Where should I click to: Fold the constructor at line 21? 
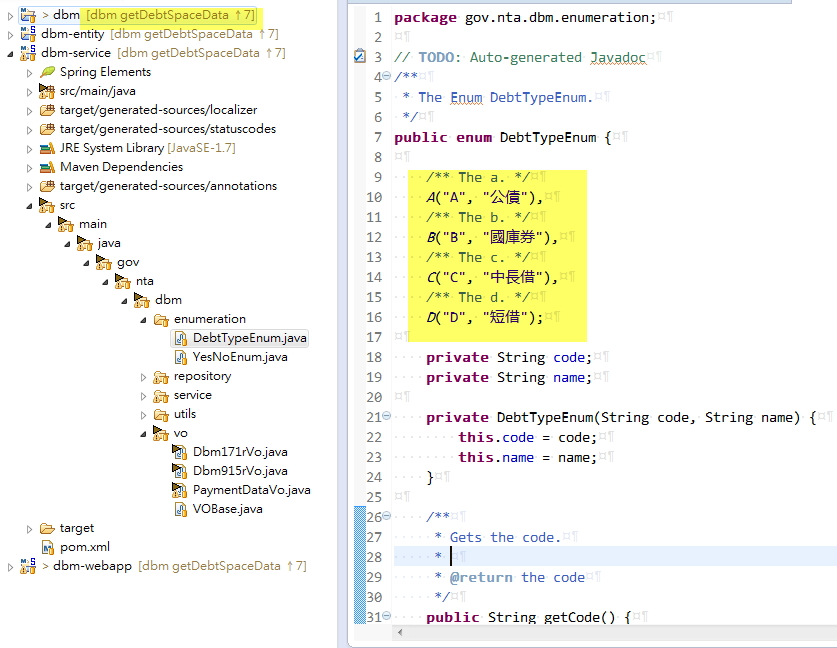click(387, 415)
